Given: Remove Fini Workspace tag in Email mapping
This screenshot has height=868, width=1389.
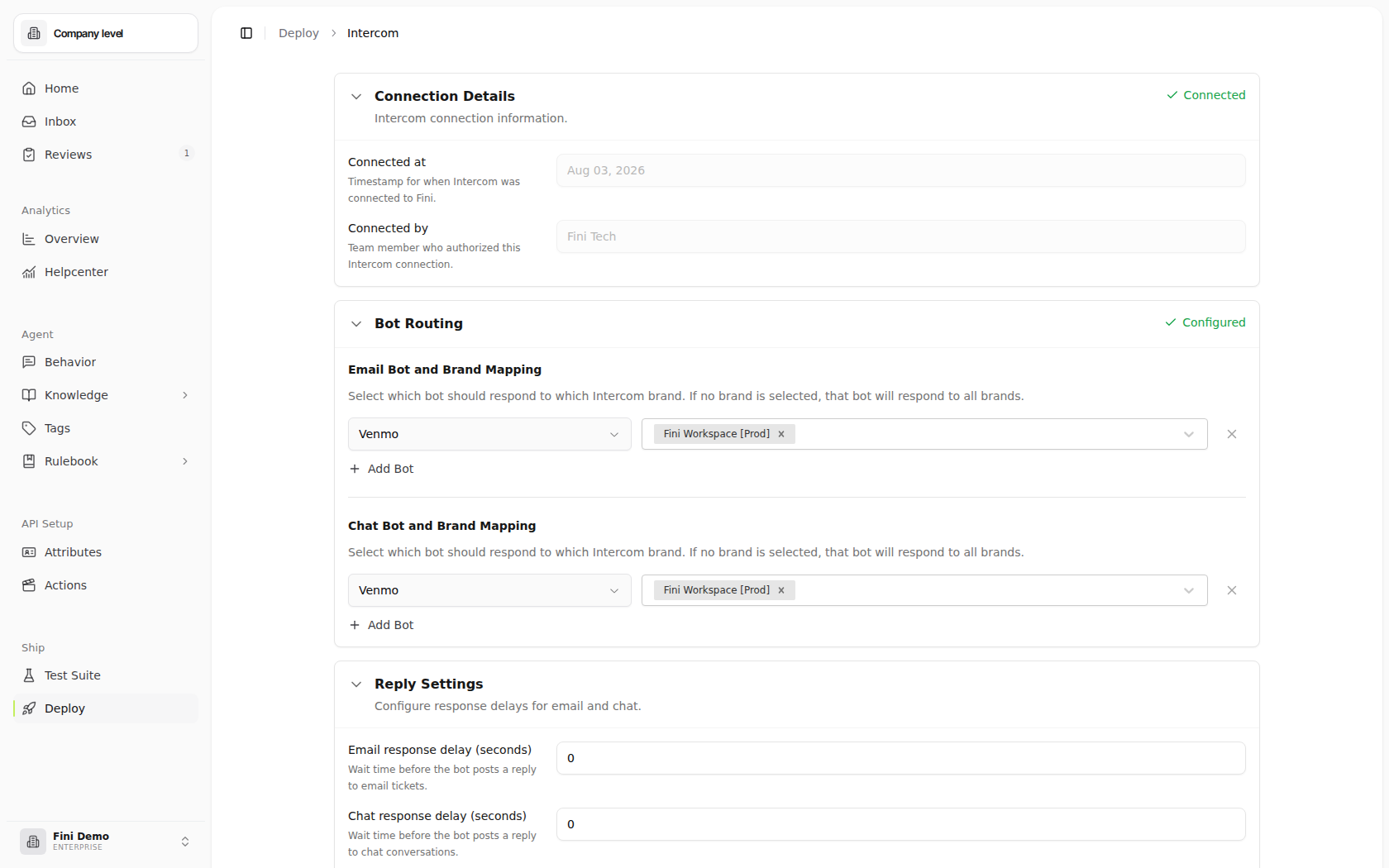Looking at the screenshot, I should (780, 434).
